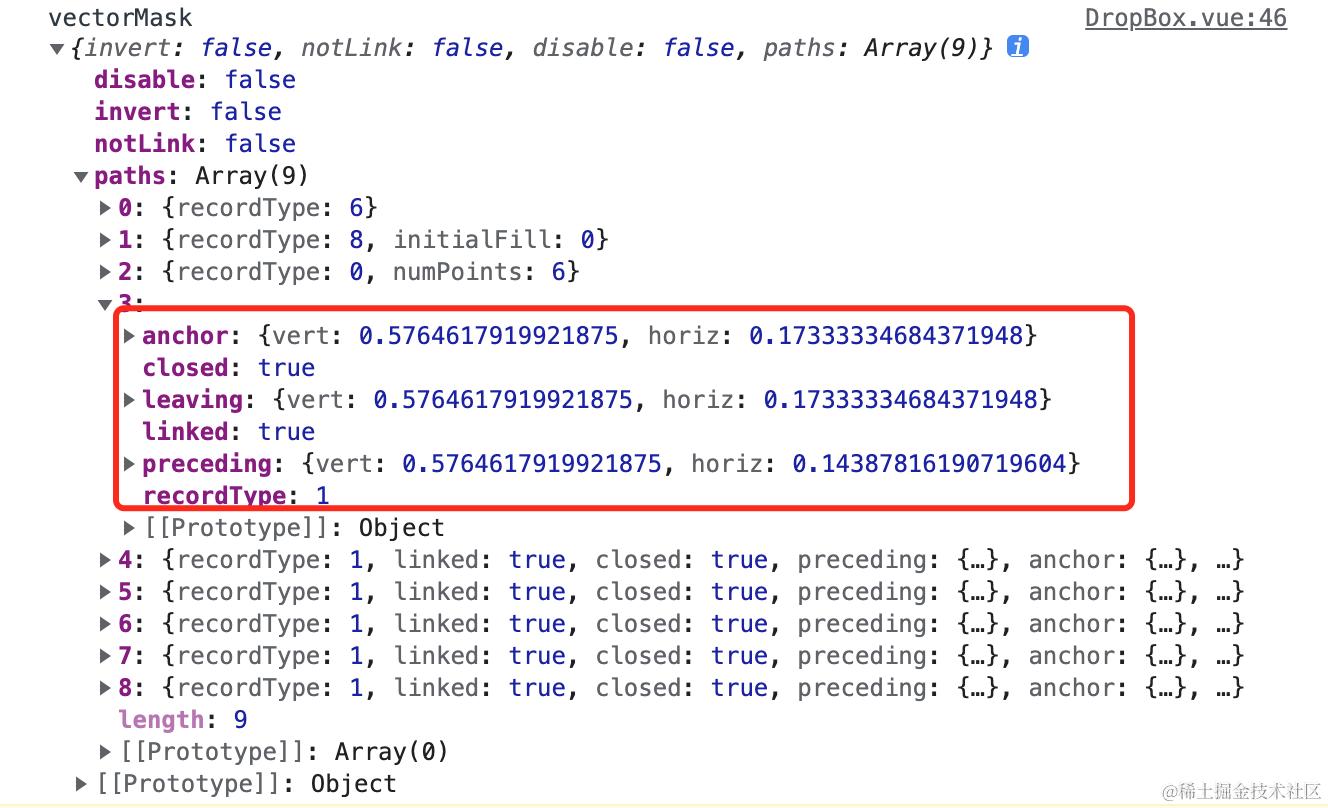Click the leaving vert value 0.5764617919921875
Screen dimensions: 1328x808
pyautogui.click(x=503, y=400)
